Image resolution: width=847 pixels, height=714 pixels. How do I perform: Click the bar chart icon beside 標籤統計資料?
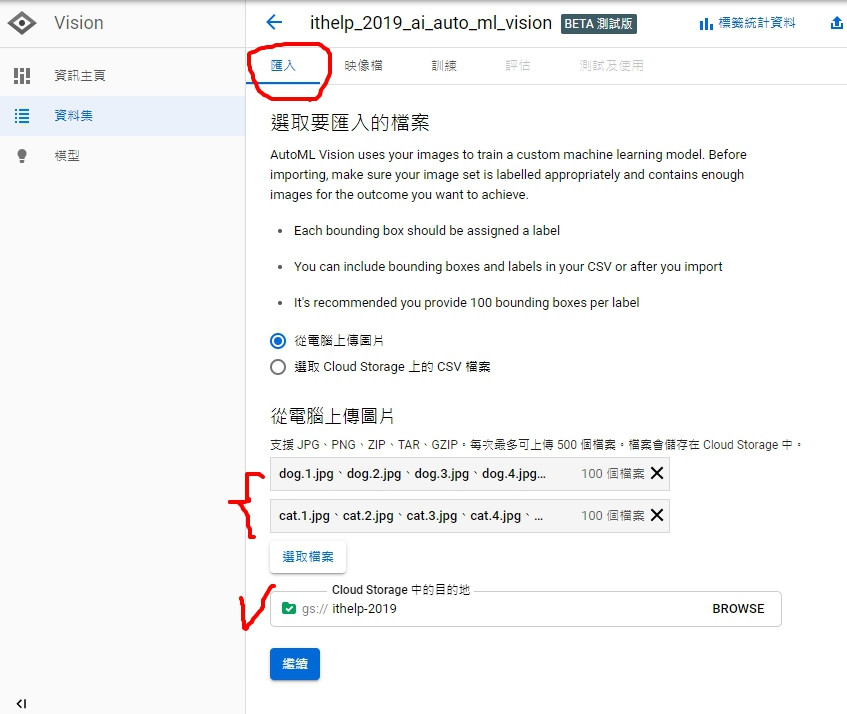(x=705, y=24)
